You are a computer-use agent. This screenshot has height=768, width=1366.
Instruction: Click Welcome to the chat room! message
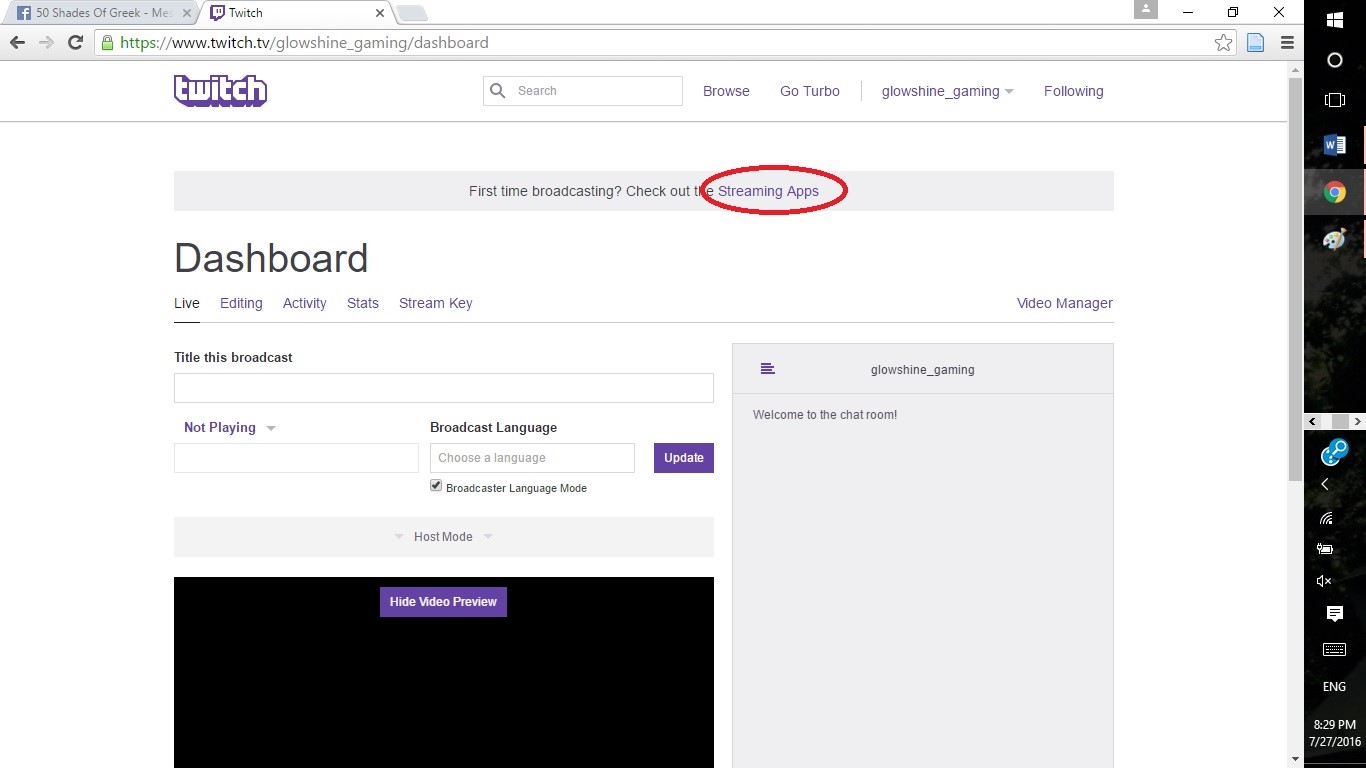point(825,415)
